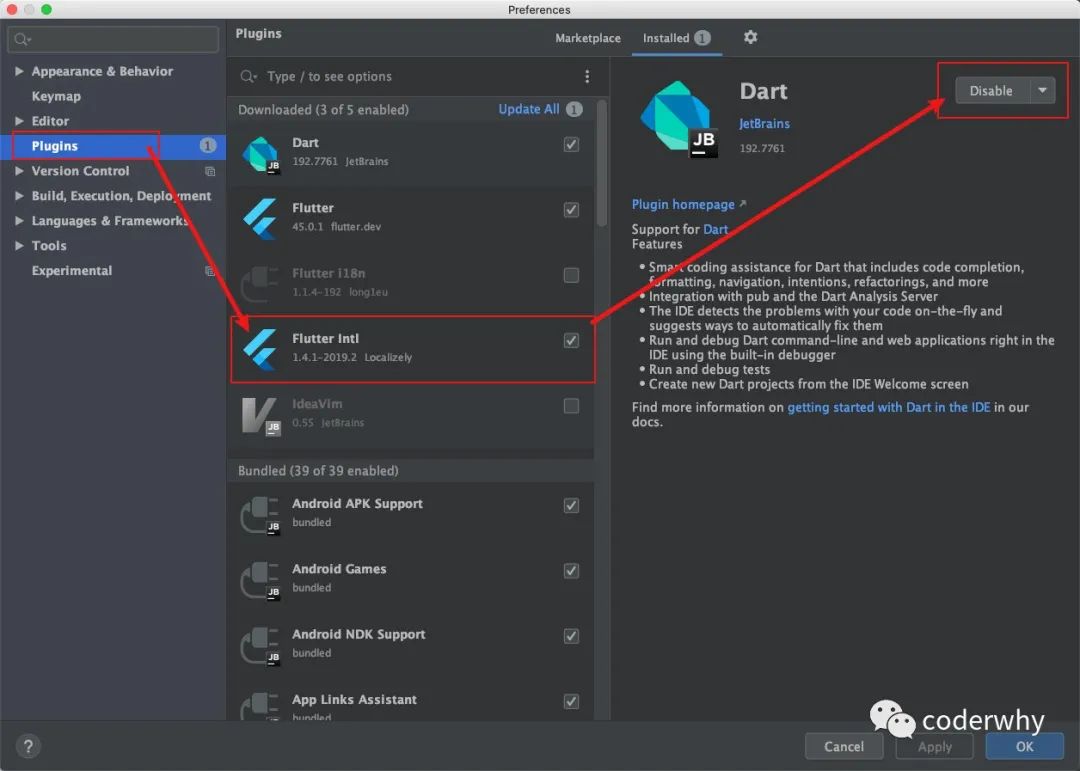Screen dimensions: 1080x771
Task: Click the Android NDK Support plugin icon
Action: 260,646
